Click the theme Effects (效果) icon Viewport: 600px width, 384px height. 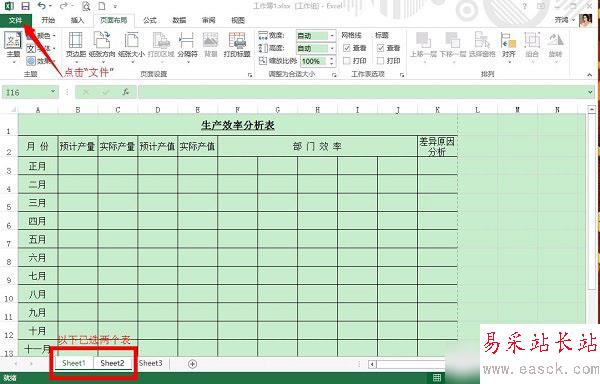tap(31, 60)
